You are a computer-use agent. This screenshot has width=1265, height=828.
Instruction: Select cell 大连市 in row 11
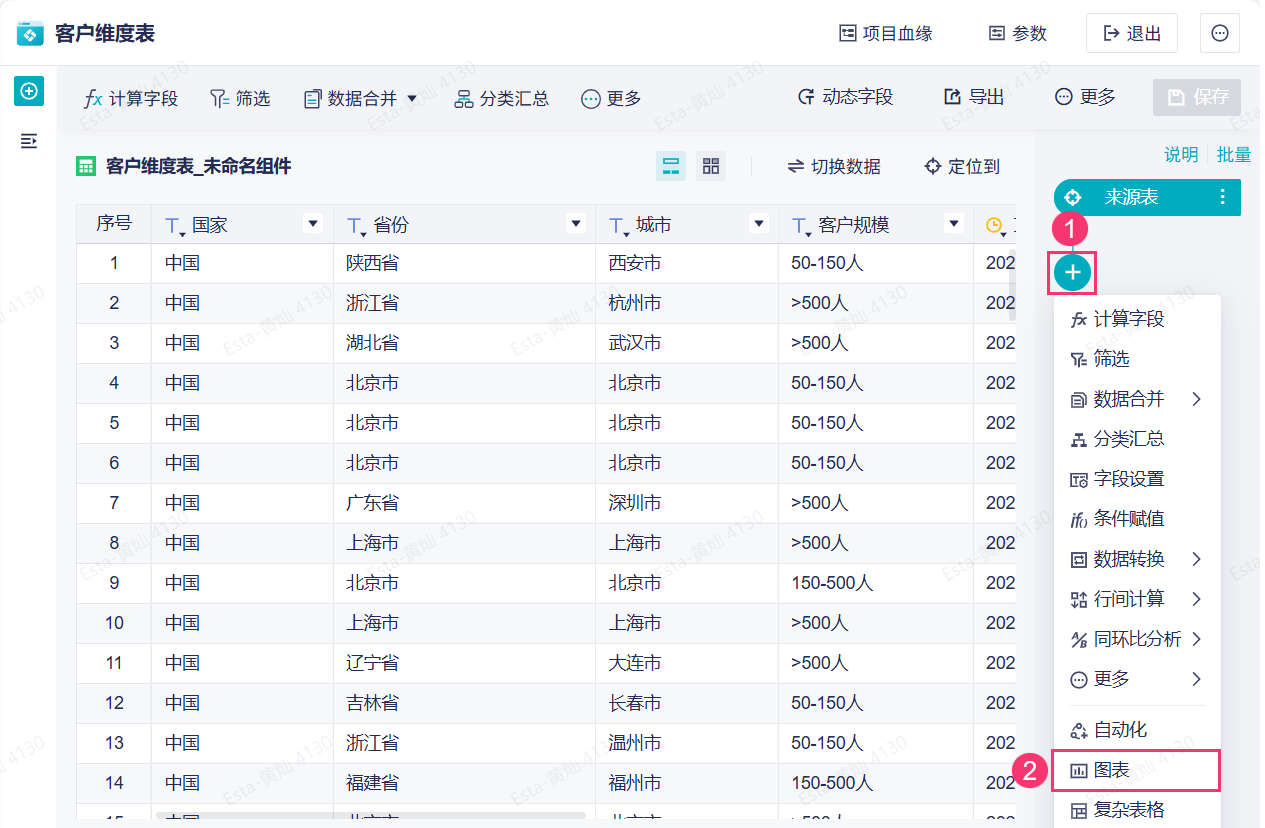pyautogui.click(x=687, y=663)
